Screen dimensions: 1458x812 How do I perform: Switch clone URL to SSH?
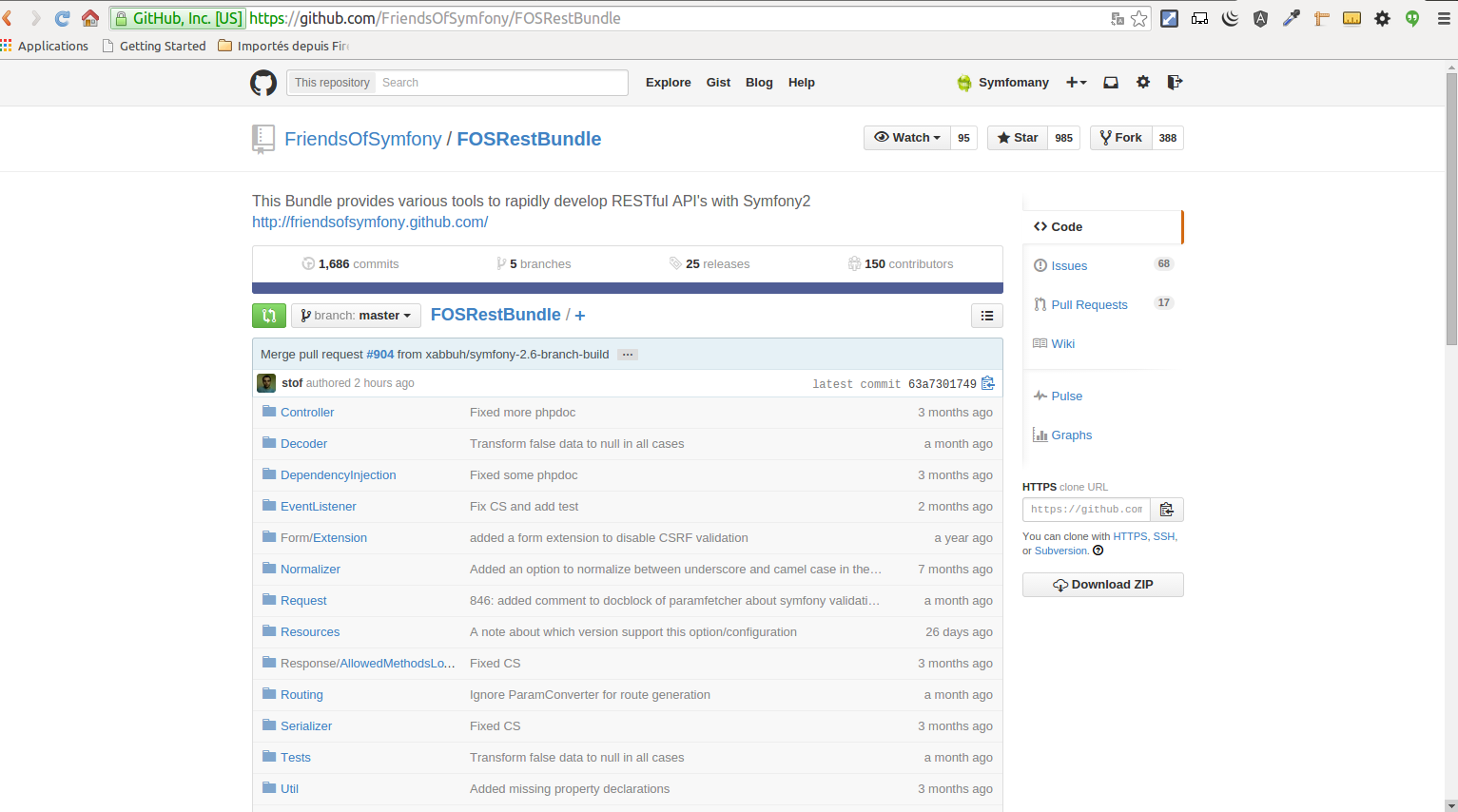pyautogui.click(x=1164, y=537)
